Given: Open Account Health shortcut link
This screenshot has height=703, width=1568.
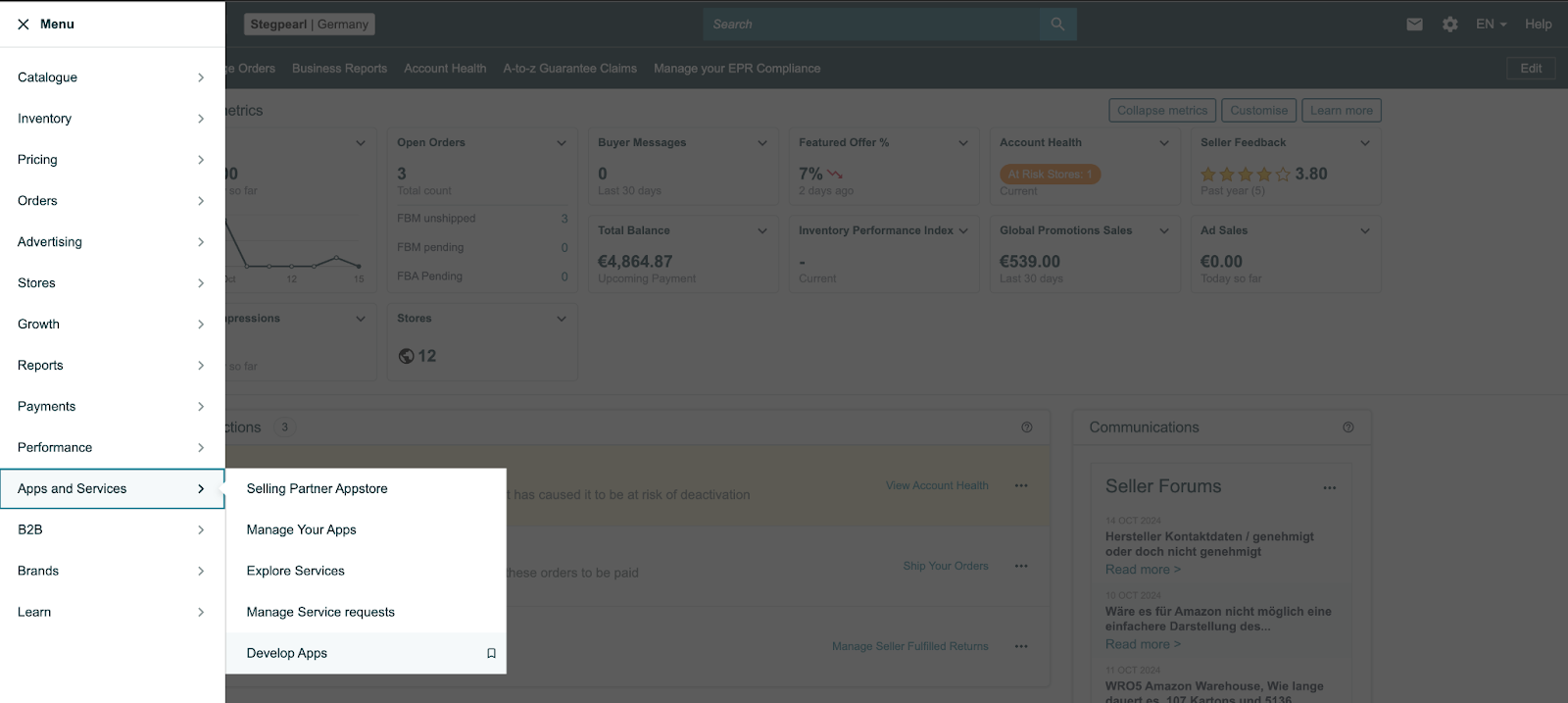Looking at the screenshot, I should 445,69.
